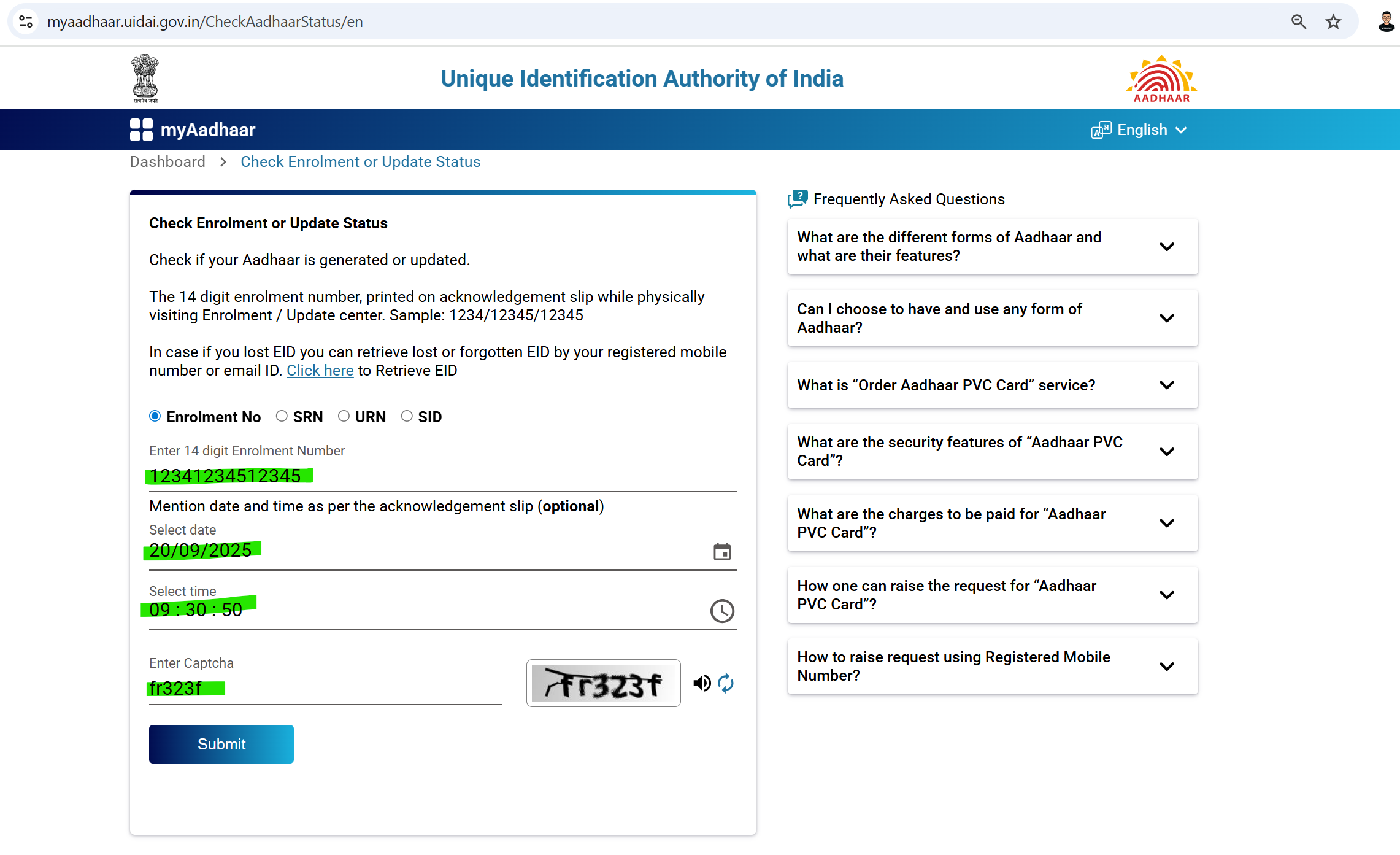
Task: Open the date picker calendar icon
Action: click(722, 551)
